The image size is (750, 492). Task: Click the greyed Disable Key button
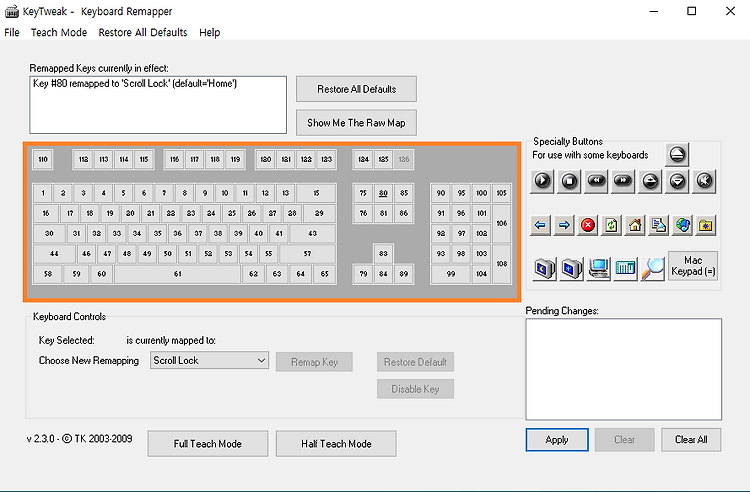(x=415, y=389)
